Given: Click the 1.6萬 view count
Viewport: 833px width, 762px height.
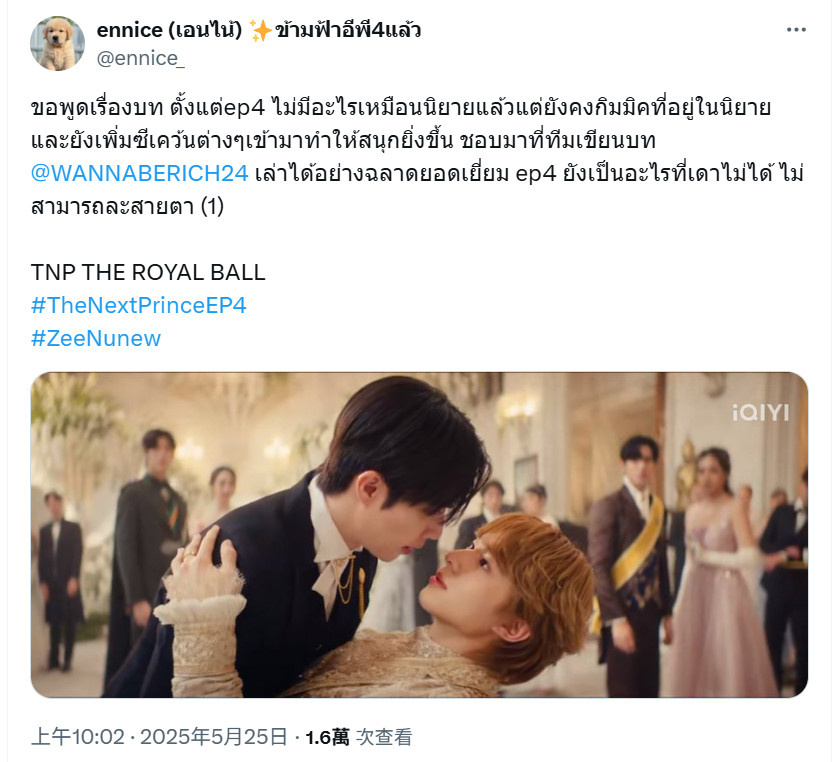Looking at the screenshot, I should (x=327, y=737).
